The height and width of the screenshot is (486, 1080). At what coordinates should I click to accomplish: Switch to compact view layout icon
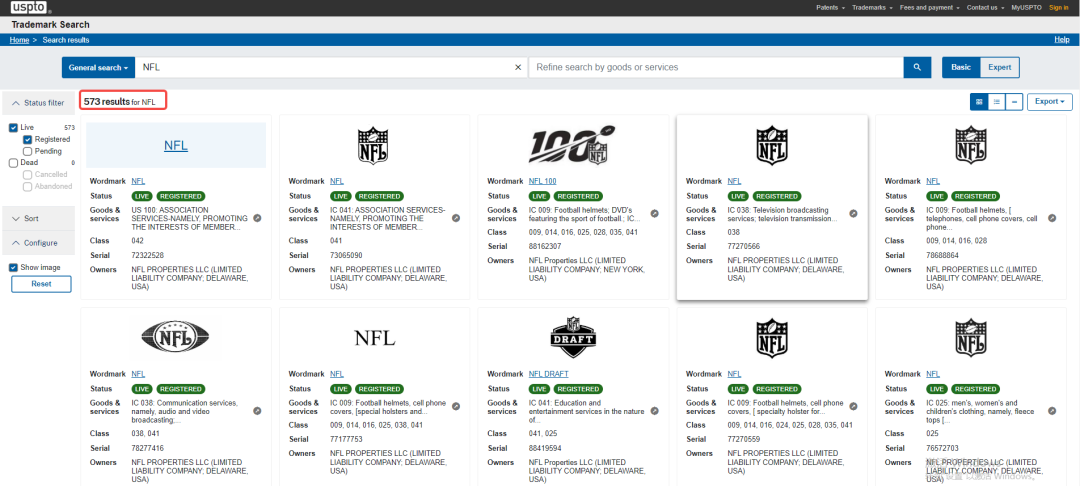coord(1013,102)
